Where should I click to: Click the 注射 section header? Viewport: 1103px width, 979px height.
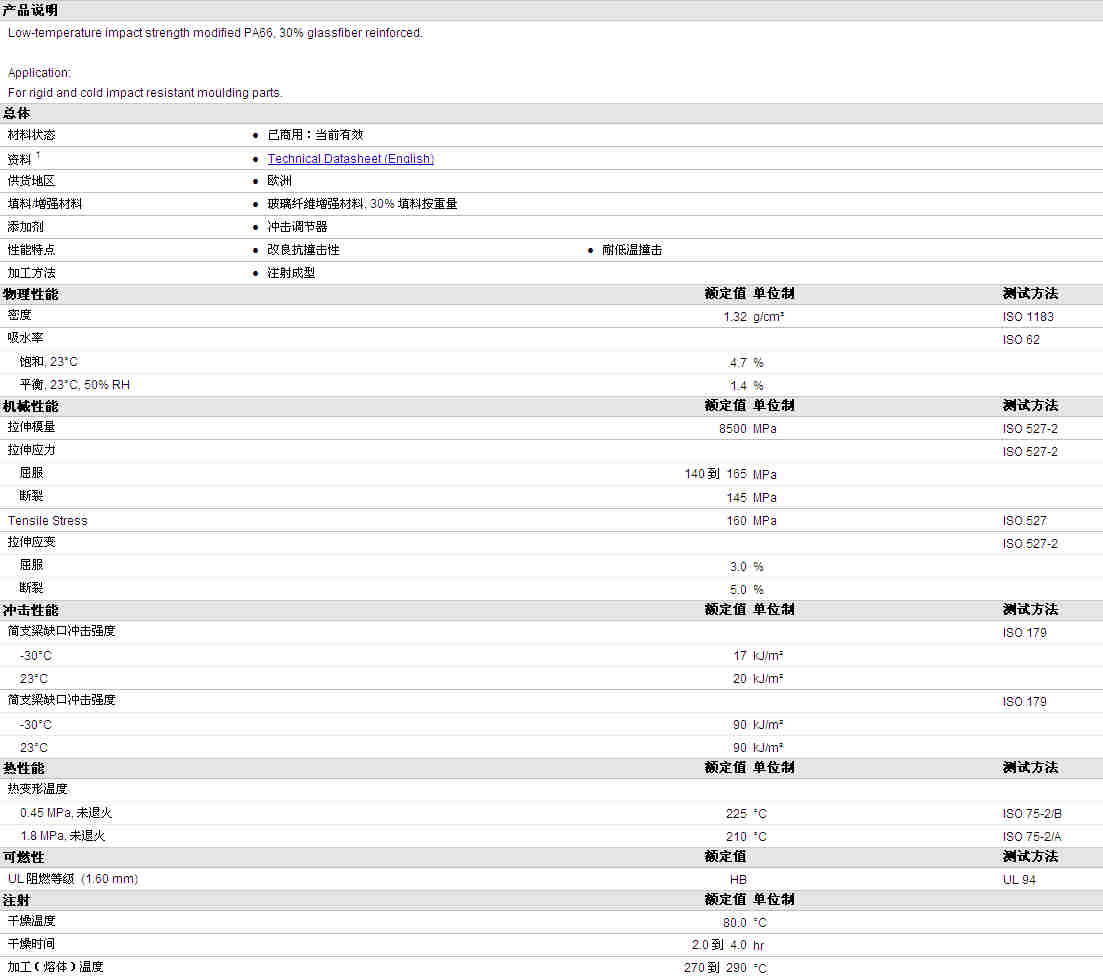[x=16, y=901]
